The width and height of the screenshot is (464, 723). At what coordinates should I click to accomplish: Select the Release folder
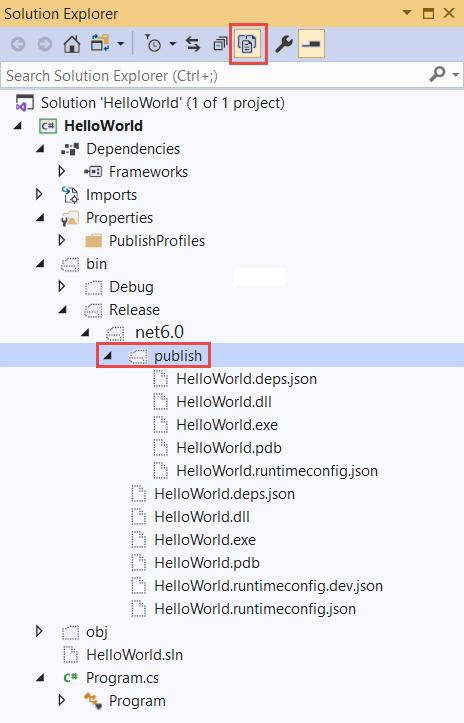tap(134, 310)
